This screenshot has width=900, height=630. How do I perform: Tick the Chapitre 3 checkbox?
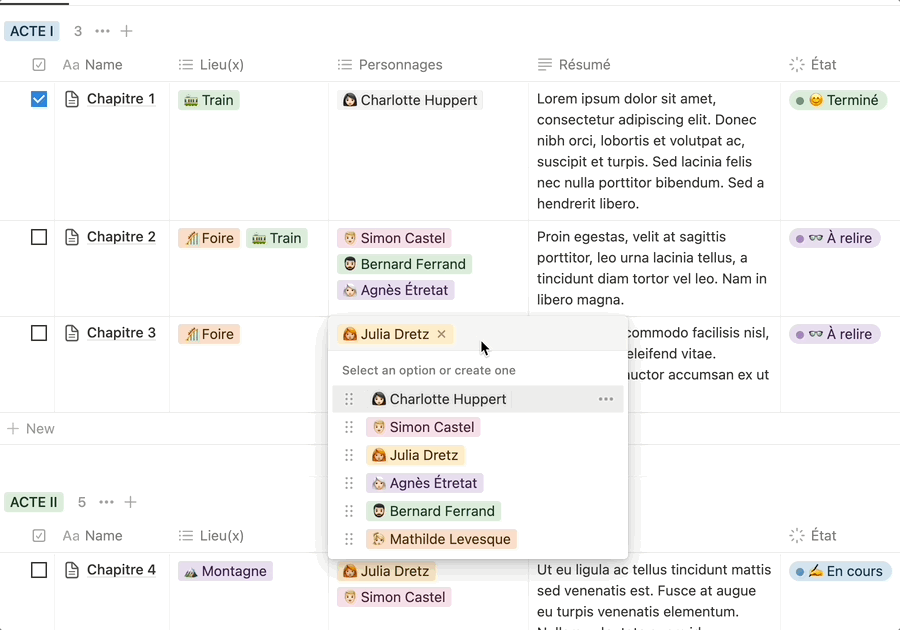pos(39,333)
